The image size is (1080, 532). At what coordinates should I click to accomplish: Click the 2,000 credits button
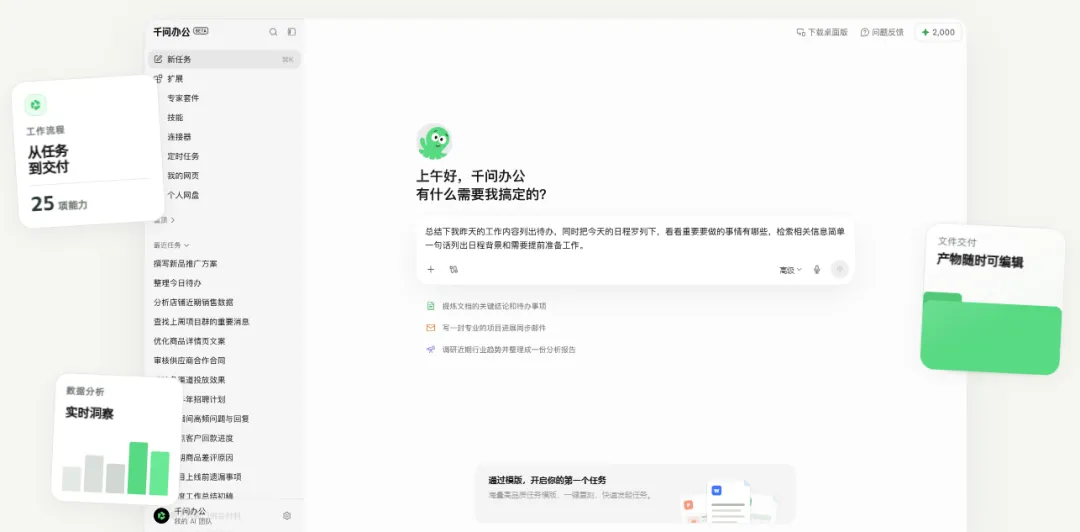[x=938, y=32]
